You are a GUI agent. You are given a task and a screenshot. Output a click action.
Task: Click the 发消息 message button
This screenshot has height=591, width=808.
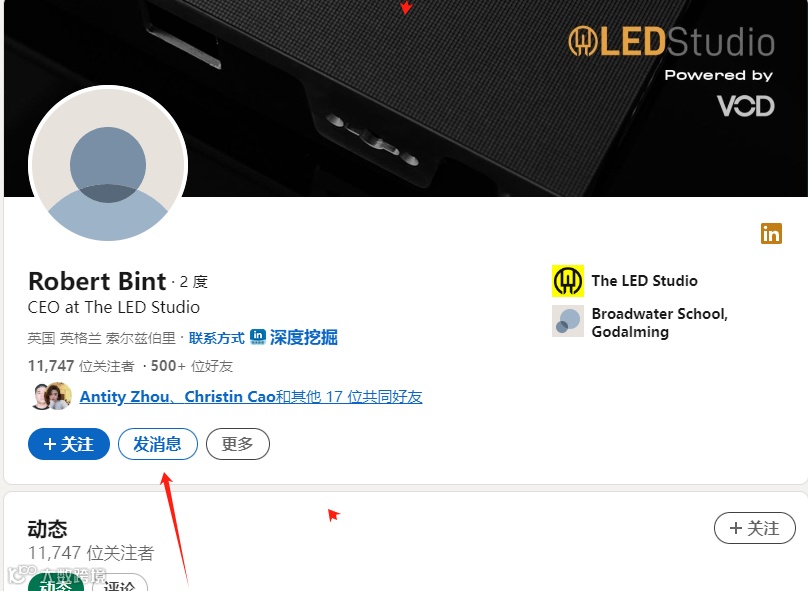[158, 444]
